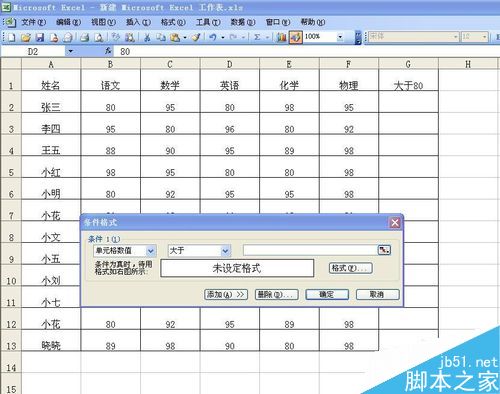Cancel with the 取消 button

pyautogui.click(x=377, y=294)
